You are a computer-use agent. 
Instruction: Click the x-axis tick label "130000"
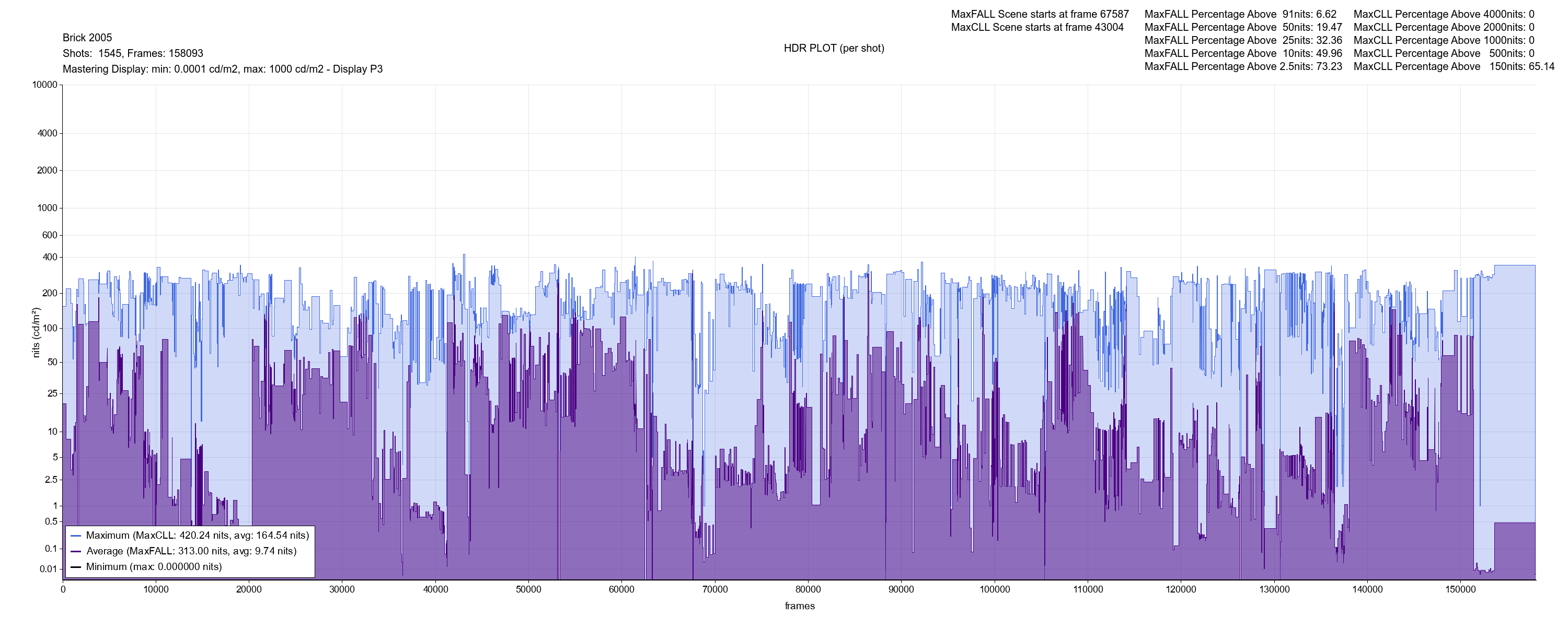pyautogui.click(x=1274, y=589)
